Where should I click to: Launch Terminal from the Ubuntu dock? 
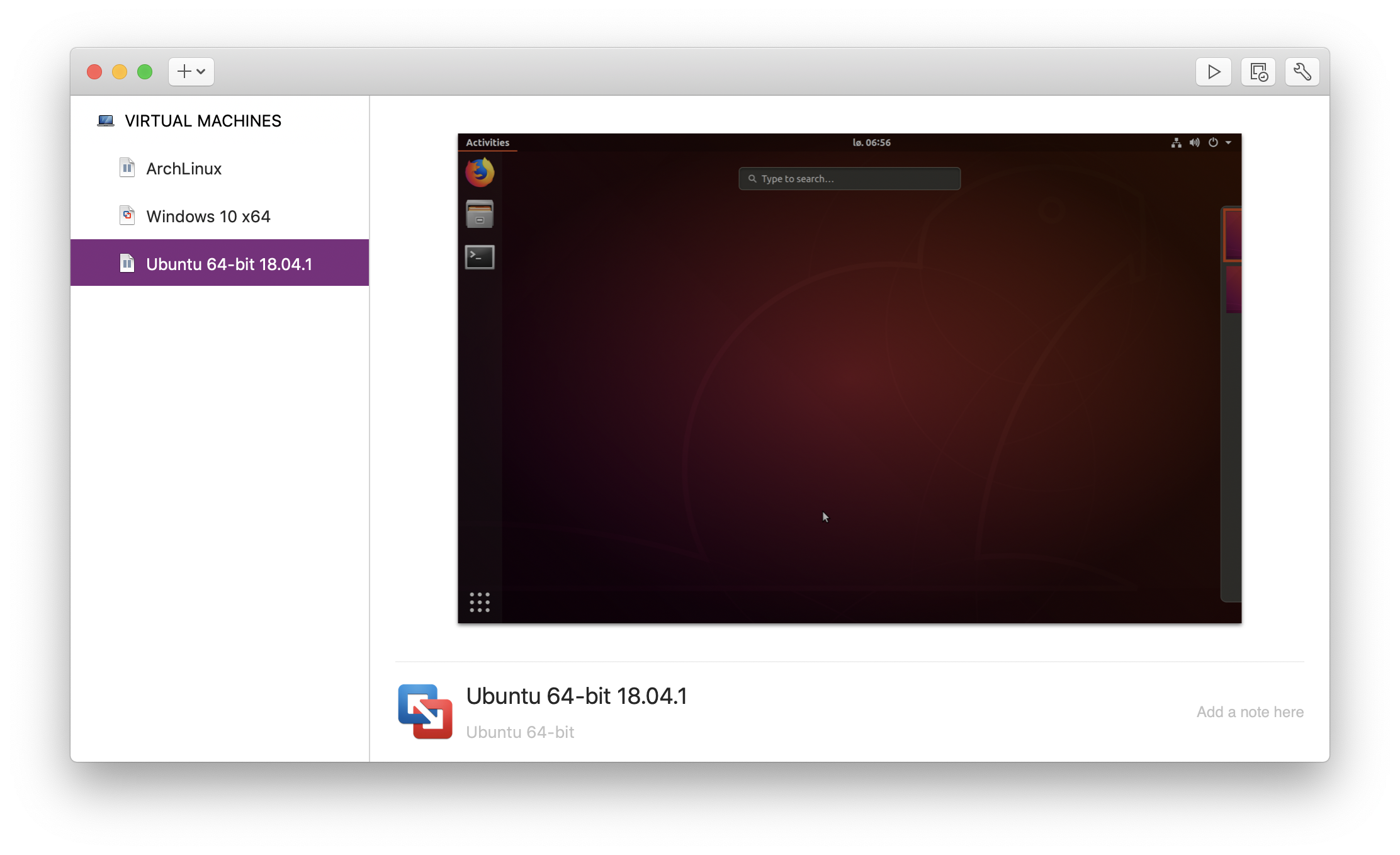480,257
